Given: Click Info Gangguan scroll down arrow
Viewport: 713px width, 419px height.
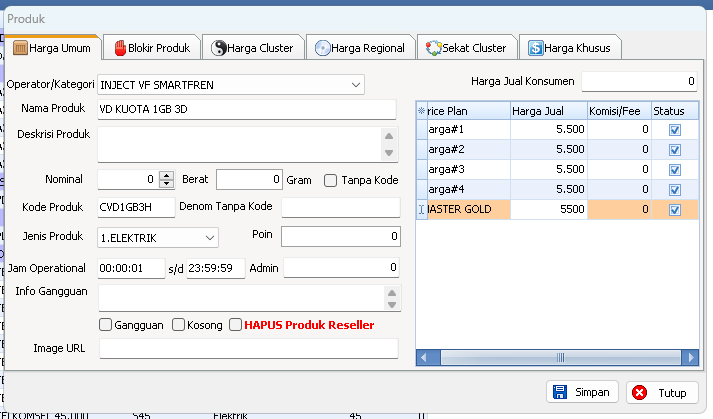Looking at the screenshot, I should (x=392, y=305).
